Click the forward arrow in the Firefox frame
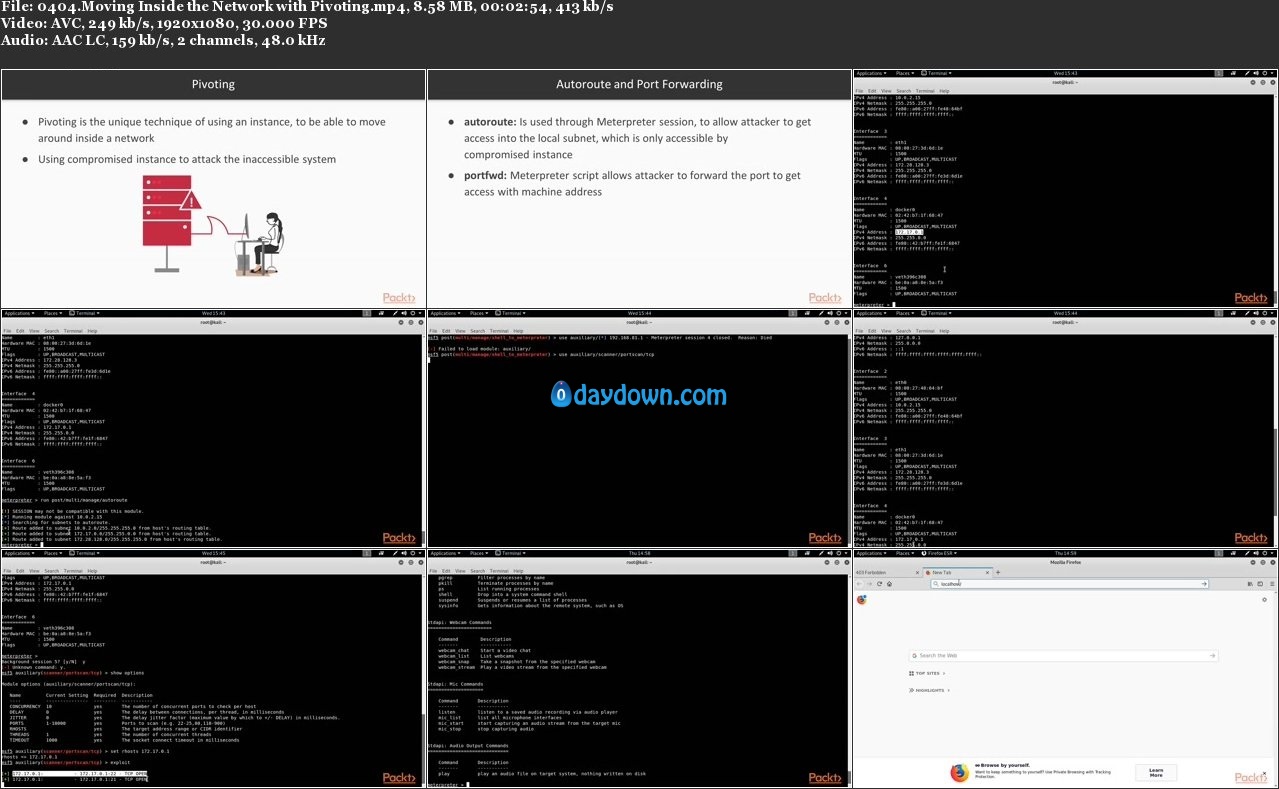The height and width of the screenshot is (789, 1279). click(869, 584)
